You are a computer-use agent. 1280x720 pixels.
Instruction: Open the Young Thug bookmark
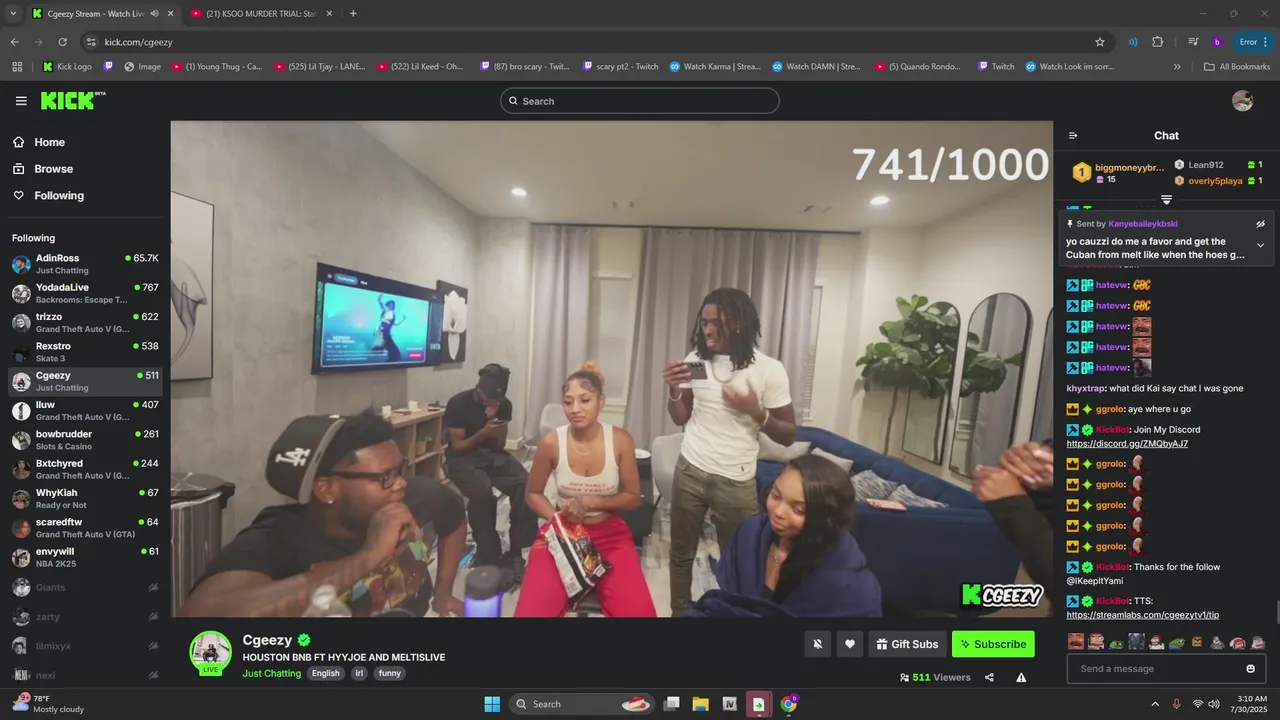click(217, 67)
